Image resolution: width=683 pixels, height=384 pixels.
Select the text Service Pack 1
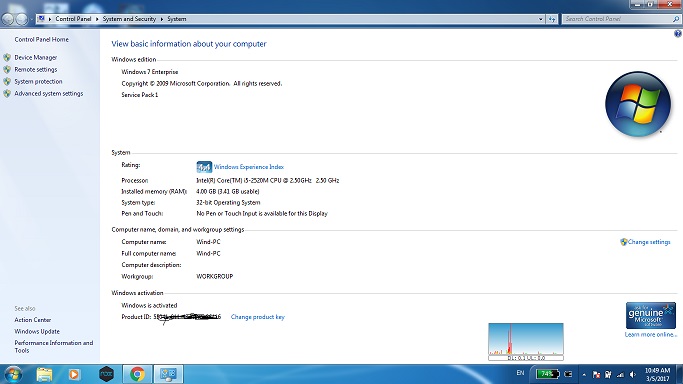pyautogui.click(x=140, y=95)
